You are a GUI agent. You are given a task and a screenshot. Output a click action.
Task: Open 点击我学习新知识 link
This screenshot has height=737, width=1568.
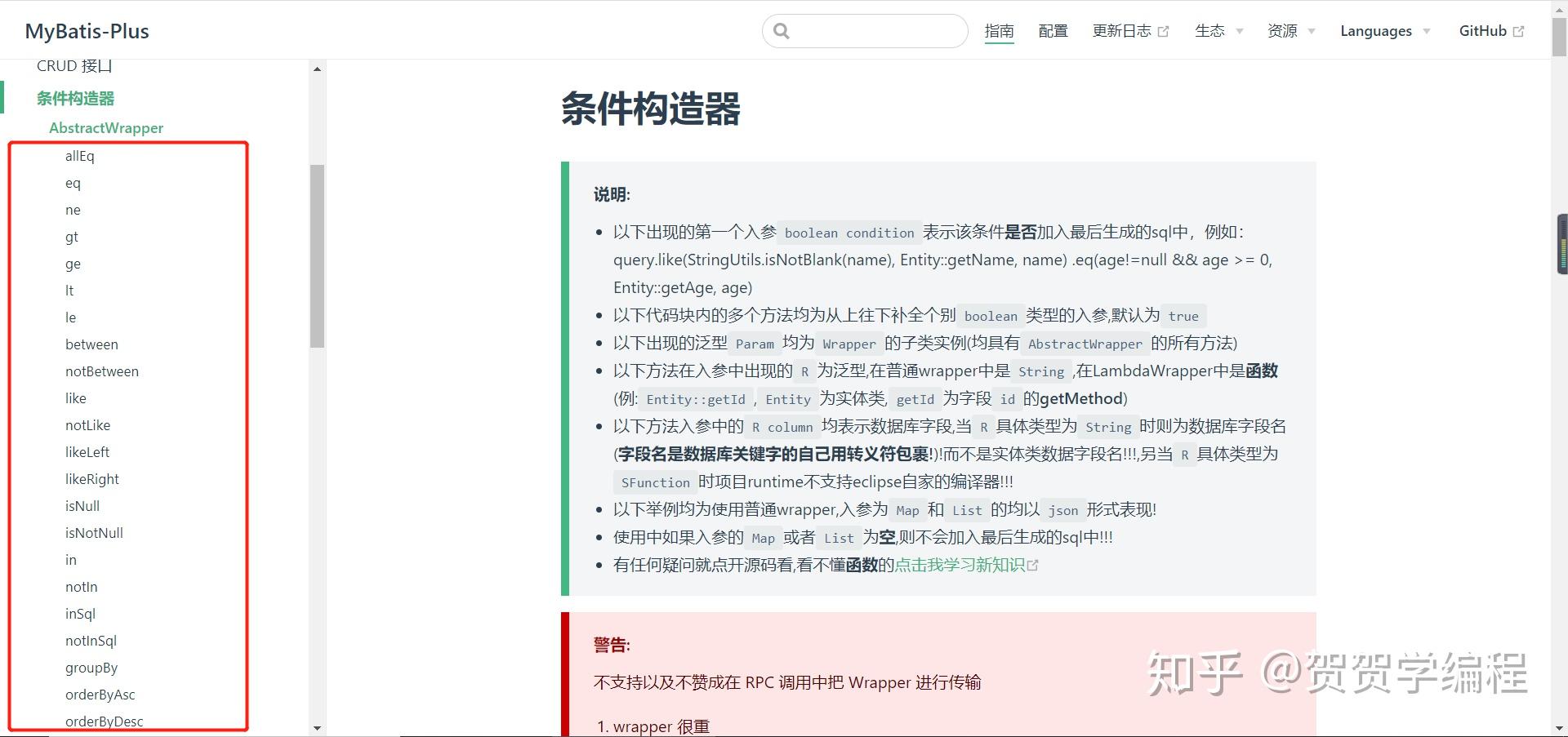coord(960,565)
